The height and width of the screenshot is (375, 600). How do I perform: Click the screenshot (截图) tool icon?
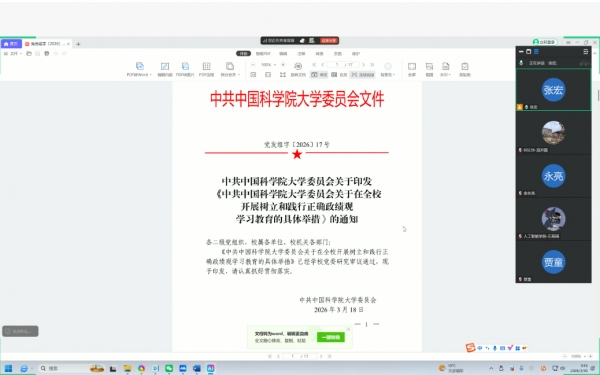429,66
